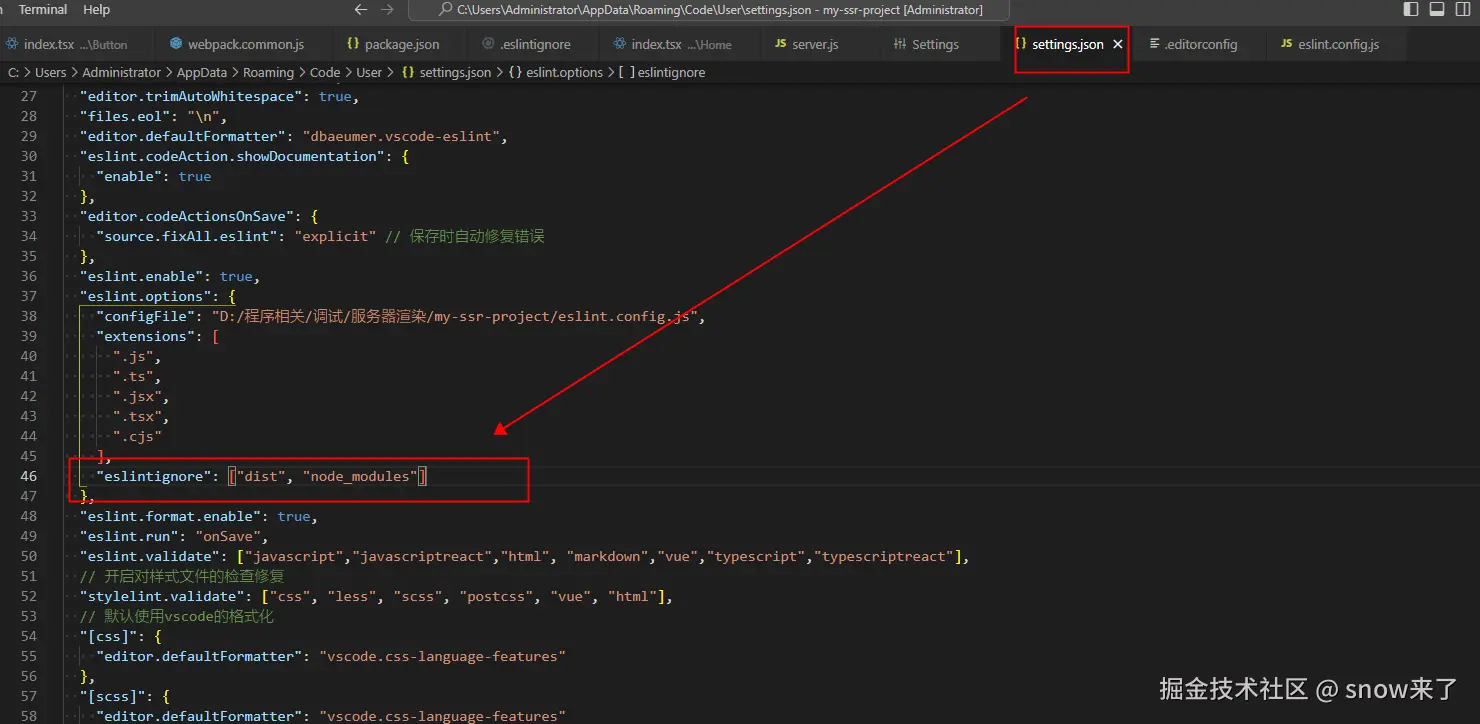This screenshot has width=1480, height=724.
Task: Click "vscode.css-language-features" on line 55
Action: point(443,656)
